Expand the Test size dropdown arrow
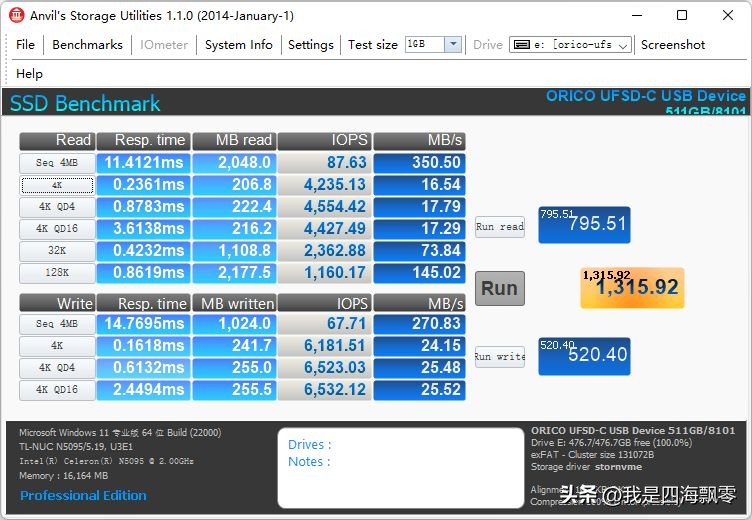Image resolution: width=752 pixels, height=520 pixels. 453,45
